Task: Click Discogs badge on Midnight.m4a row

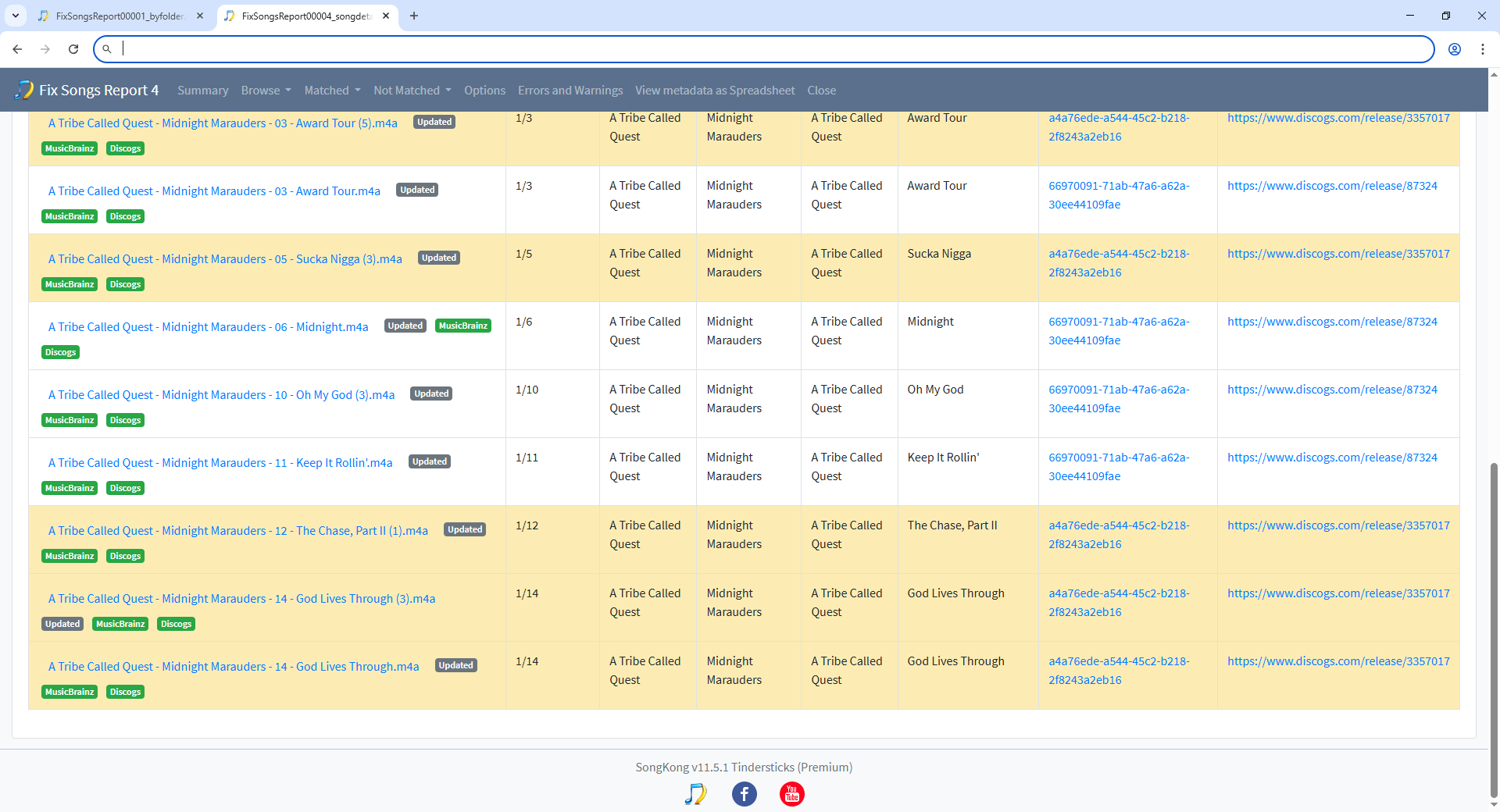Action: point(60,352)
